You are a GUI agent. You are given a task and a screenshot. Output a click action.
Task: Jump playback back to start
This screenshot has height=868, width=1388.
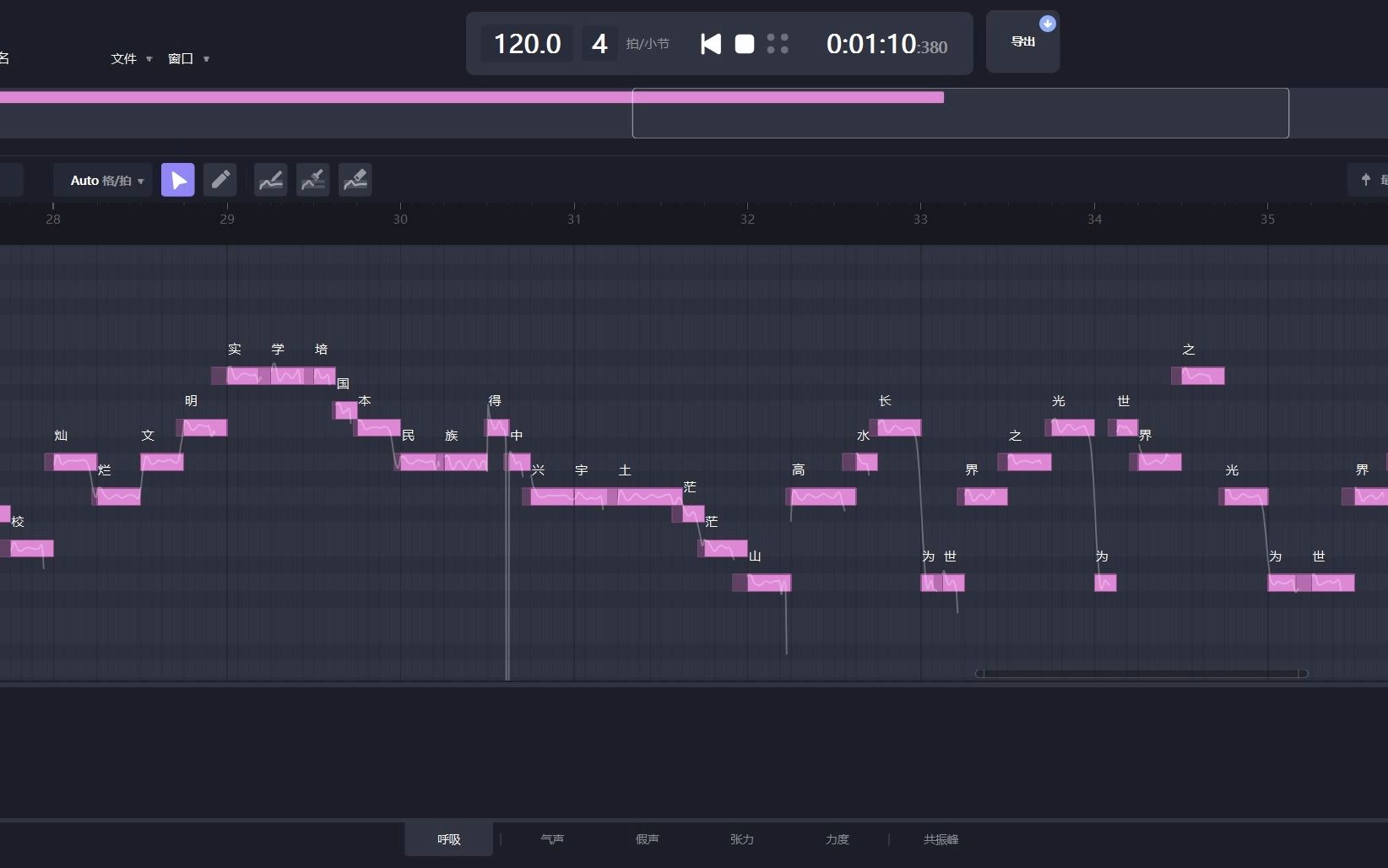point(711,44)
